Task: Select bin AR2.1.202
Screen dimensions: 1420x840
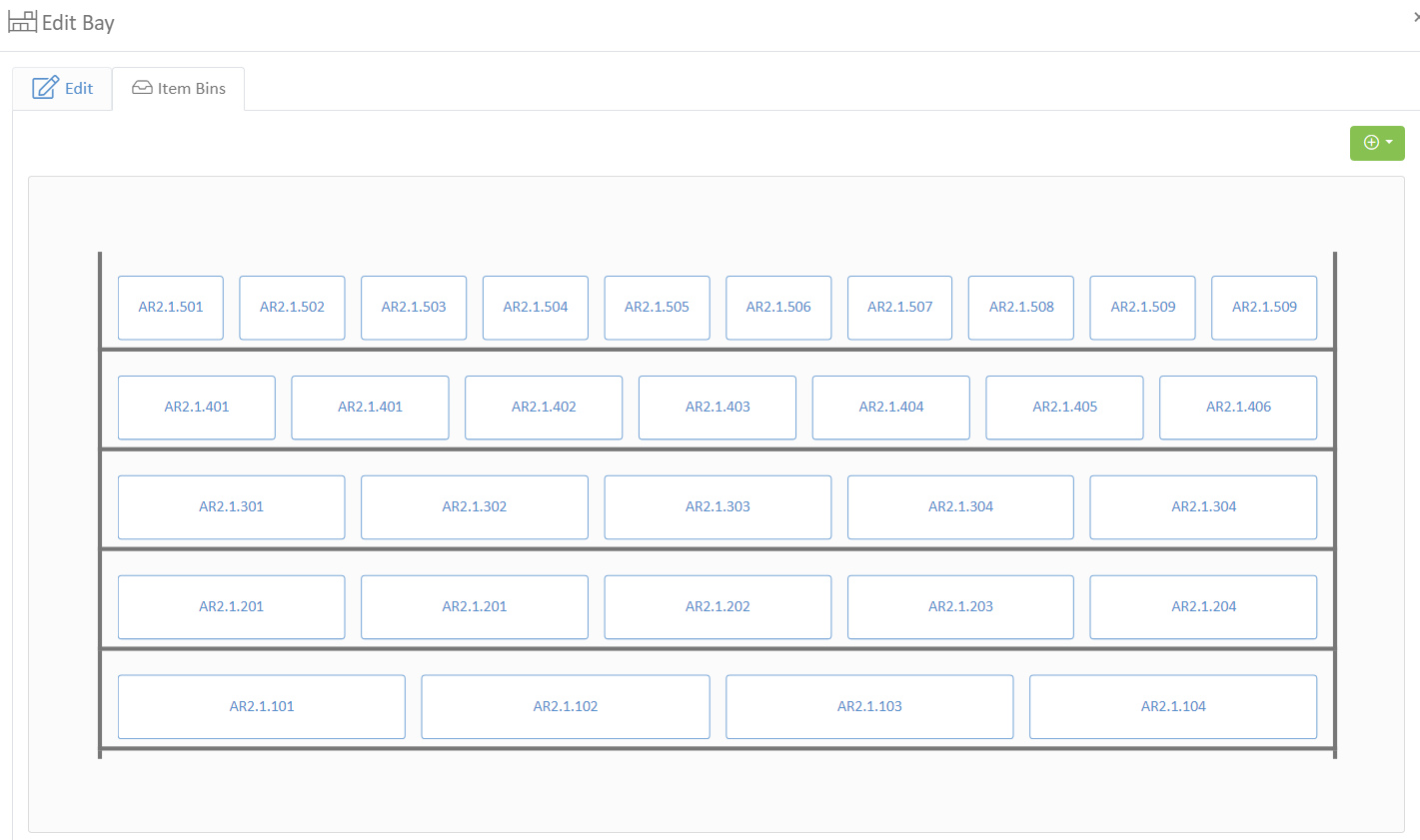Action: tap(717, 607)
